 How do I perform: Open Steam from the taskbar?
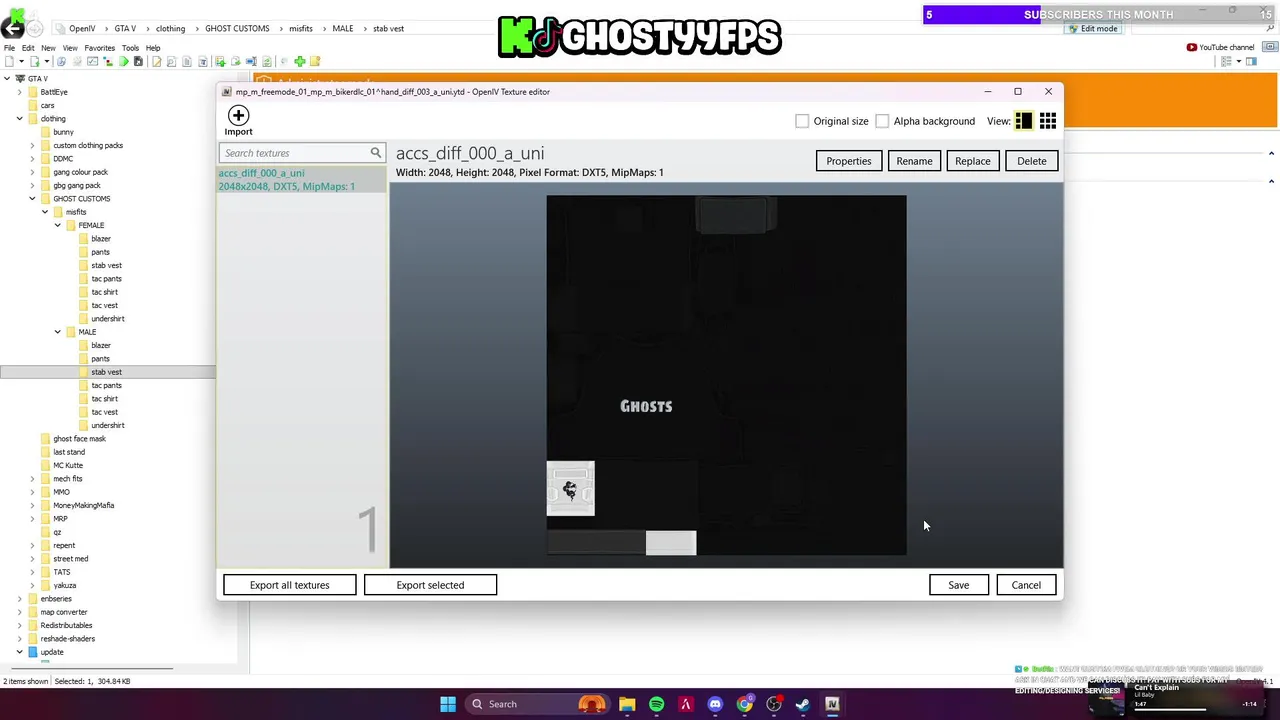pos(802,704)
